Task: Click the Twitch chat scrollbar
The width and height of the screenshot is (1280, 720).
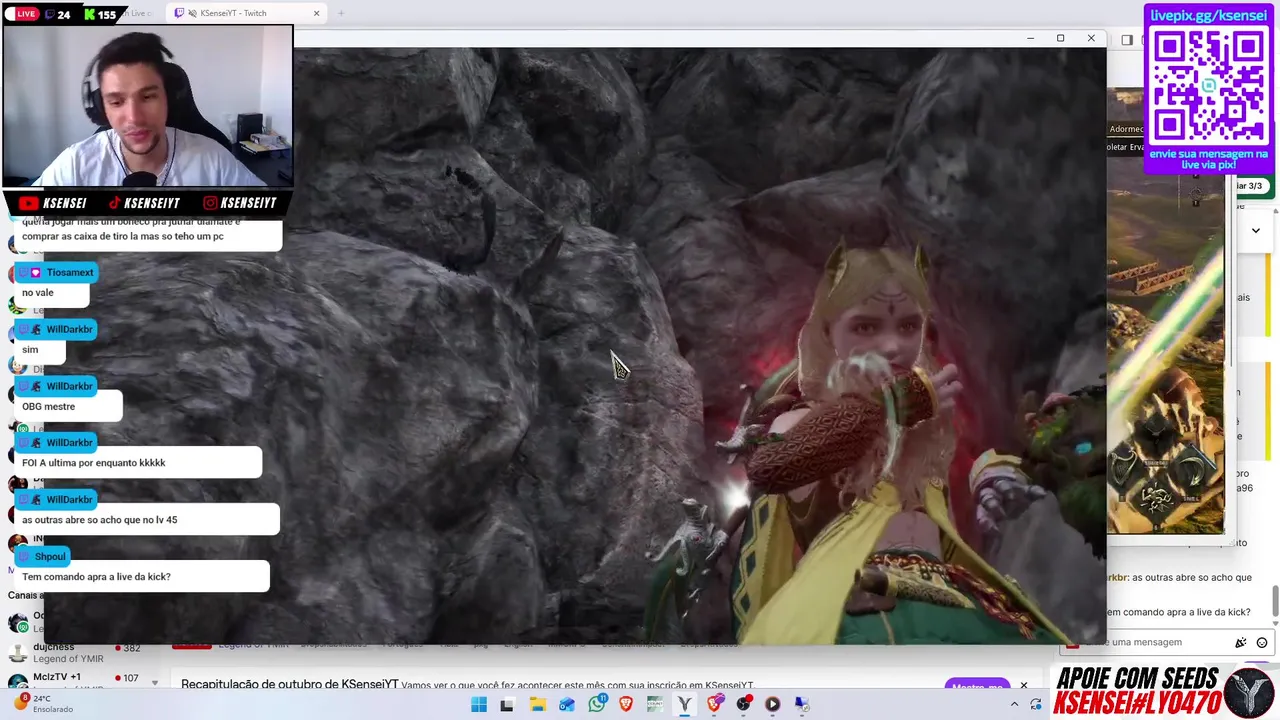Action: point(1275,600)
